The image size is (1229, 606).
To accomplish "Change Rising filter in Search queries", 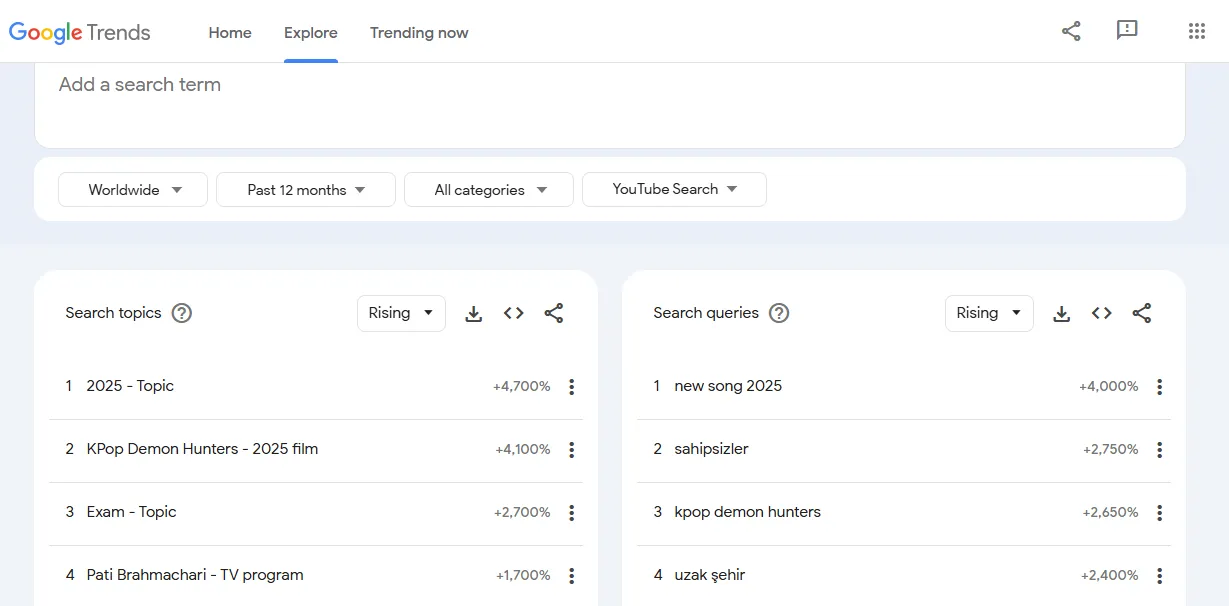I will [x=989, y=313].
